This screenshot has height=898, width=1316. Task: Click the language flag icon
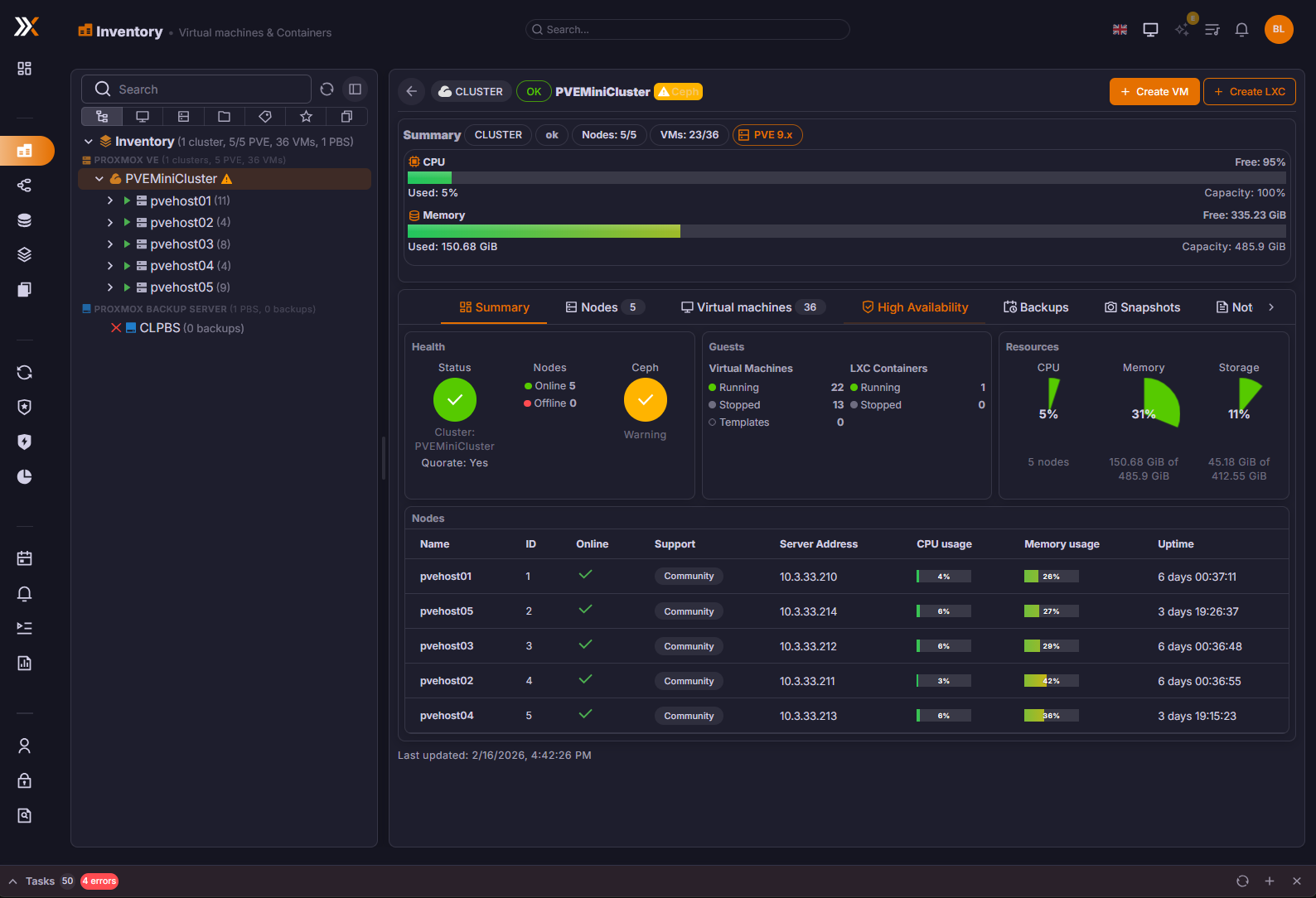[x=1120, y=30]
